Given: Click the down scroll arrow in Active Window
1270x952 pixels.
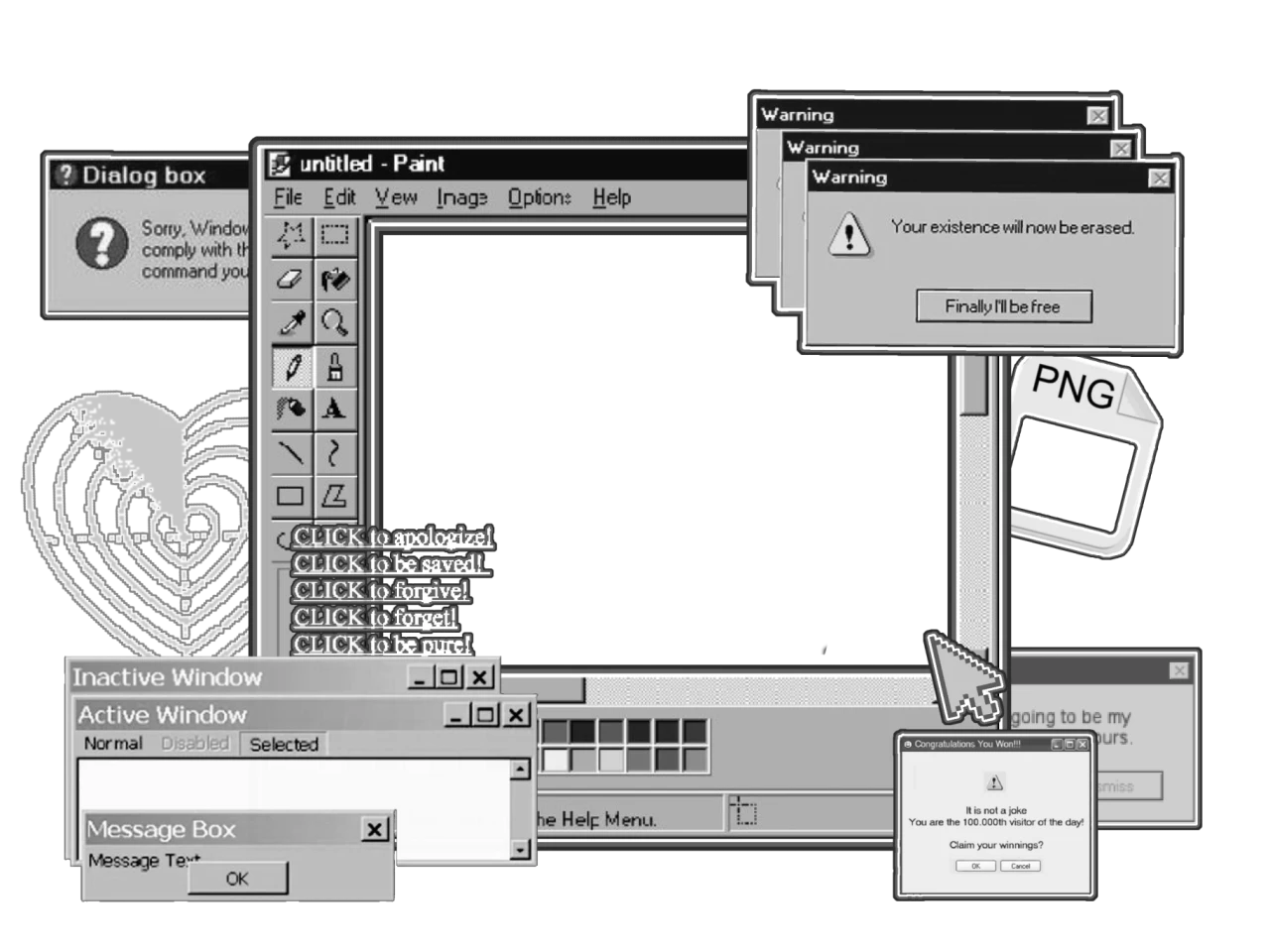Looking at the screenshot, I should pyautogui.click(x=521, y=849).
